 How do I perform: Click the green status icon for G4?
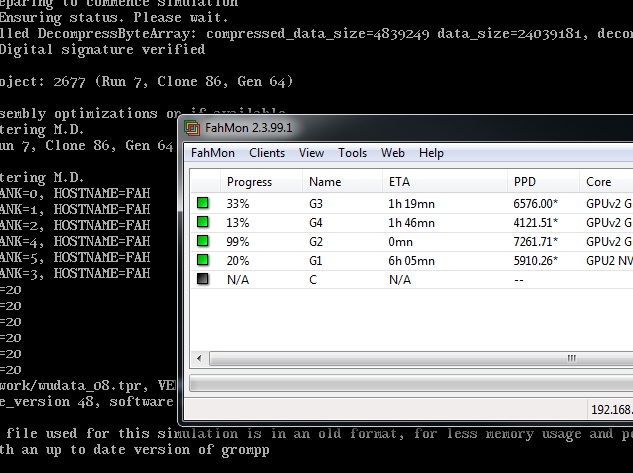203,222
